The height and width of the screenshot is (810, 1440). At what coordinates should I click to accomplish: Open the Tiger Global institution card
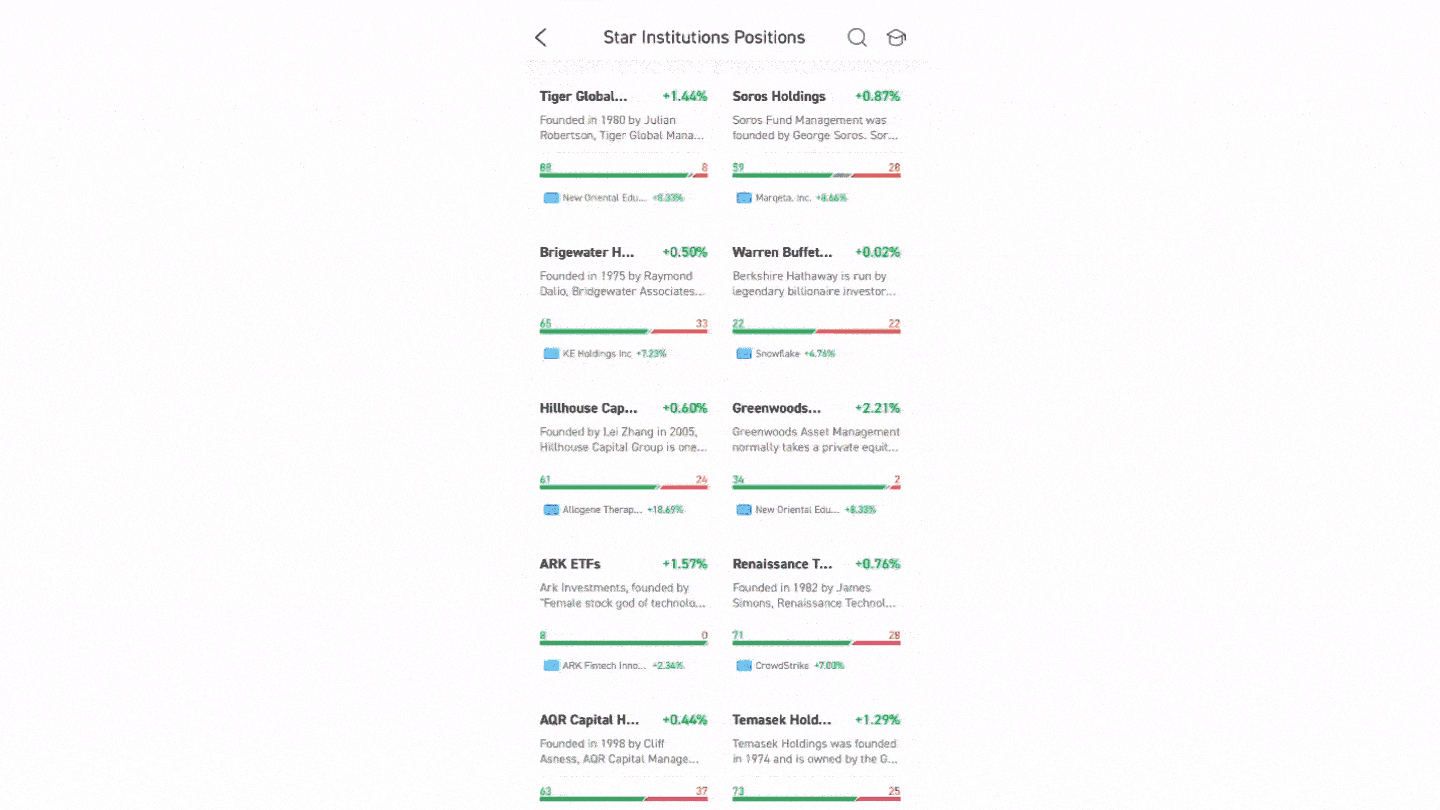click(623, 146)
